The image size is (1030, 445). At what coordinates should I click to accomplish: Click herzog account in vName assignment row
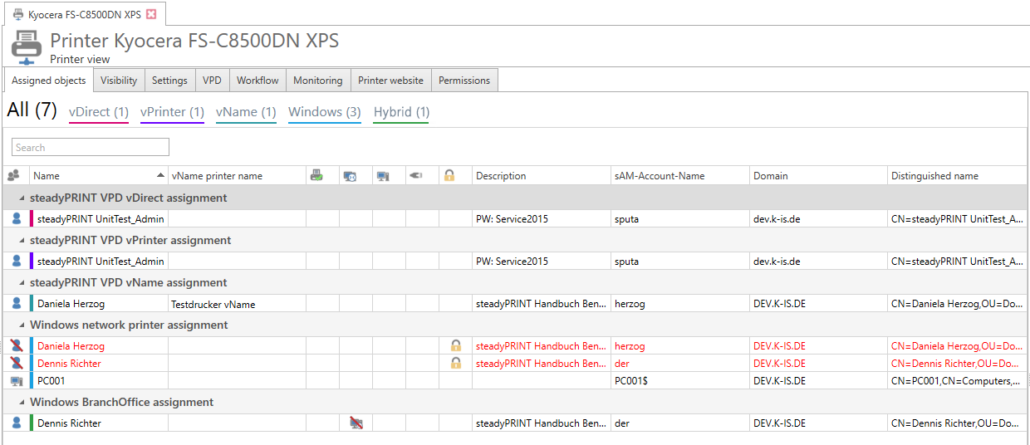coord(679,304)
